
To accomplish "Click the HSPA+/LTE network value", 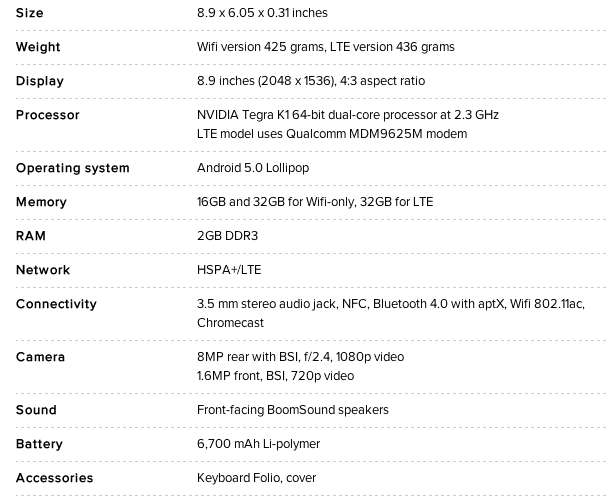I will 229,270.
